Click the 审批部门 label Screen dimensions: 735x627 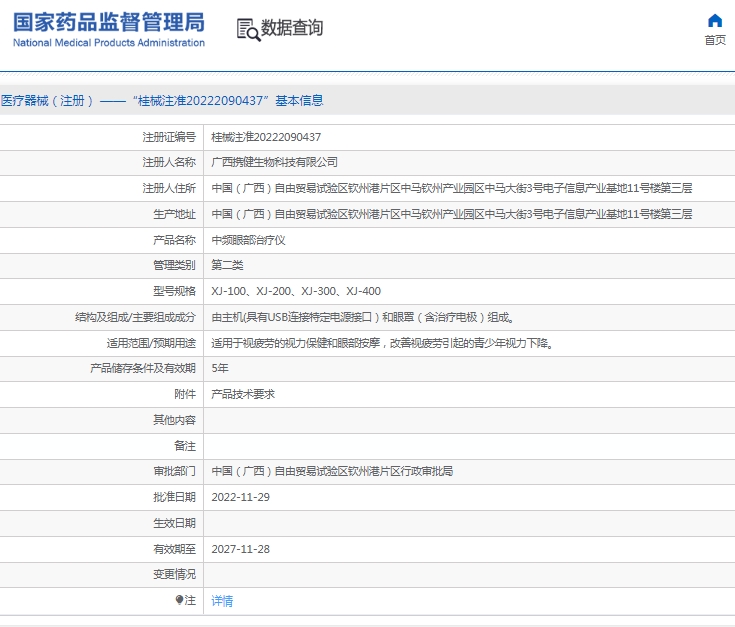coord(174,471)
